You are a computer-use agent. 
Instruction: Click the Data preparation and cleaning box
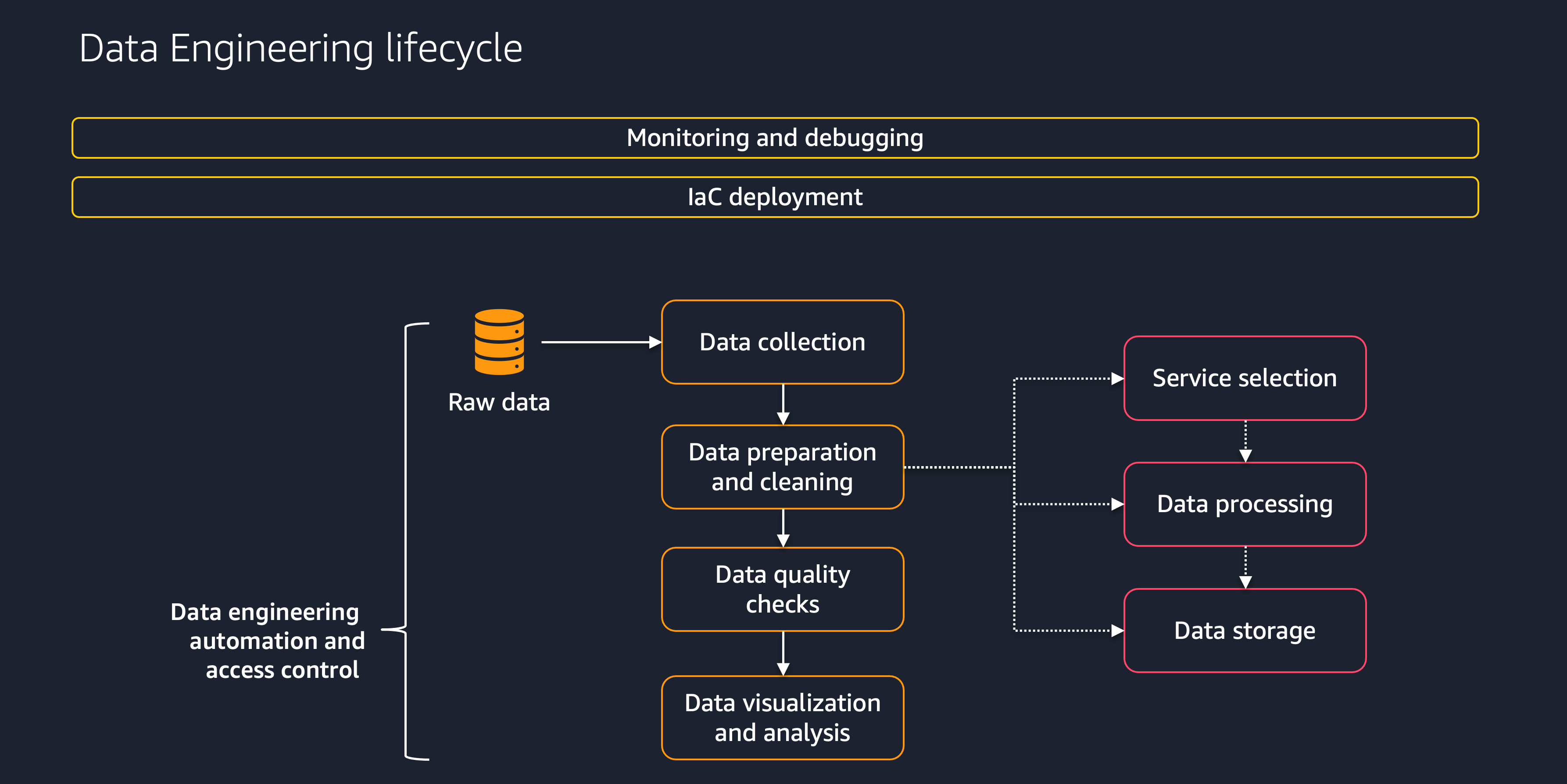coord(782,467)
